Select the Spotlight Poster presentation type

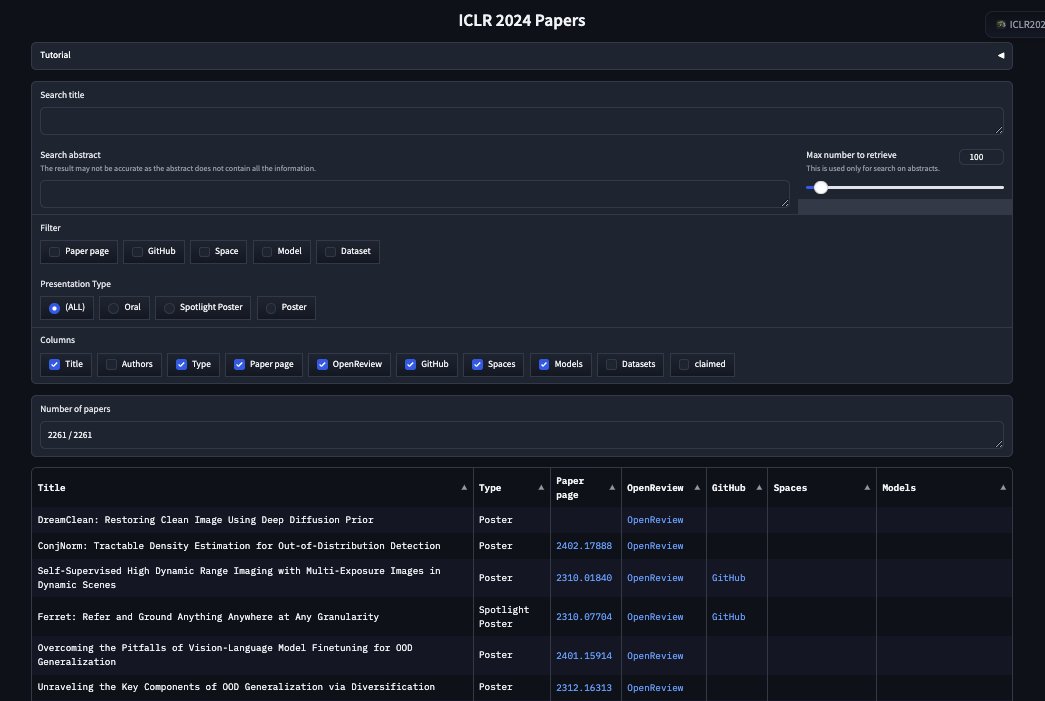pyautogui.click(x=169, y=308)
